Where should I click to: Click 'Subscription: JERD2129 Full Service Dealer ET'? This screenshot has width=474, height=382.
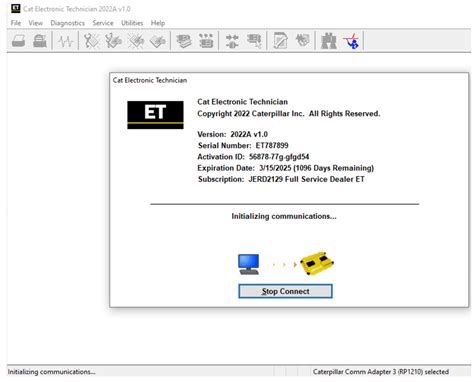[281, 179]
